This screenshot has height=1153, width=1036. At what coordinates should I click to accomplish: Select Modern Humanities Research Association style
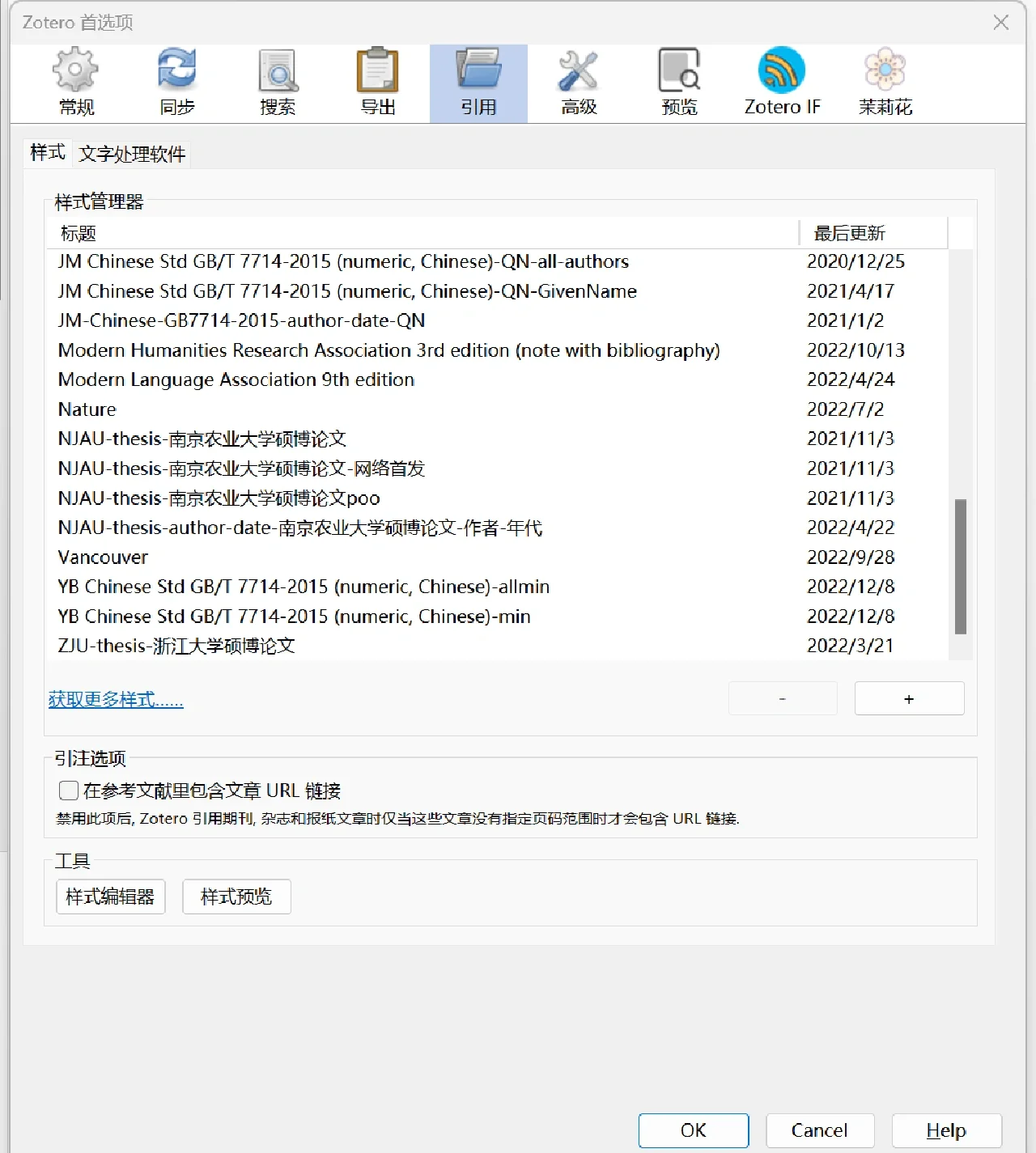[x=497, y=350]
